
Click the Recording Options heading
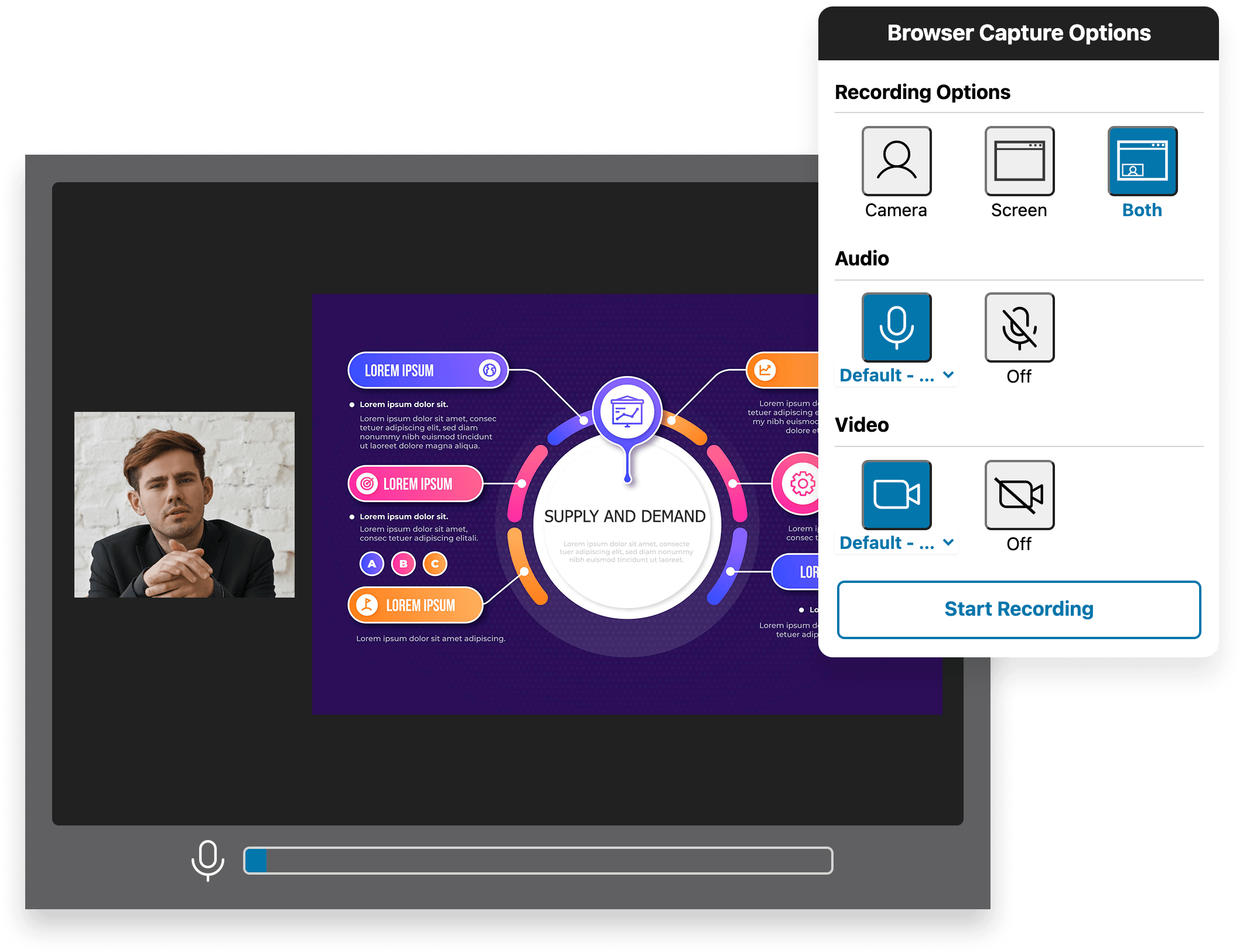pyautogui.click(x=923, y=92)
